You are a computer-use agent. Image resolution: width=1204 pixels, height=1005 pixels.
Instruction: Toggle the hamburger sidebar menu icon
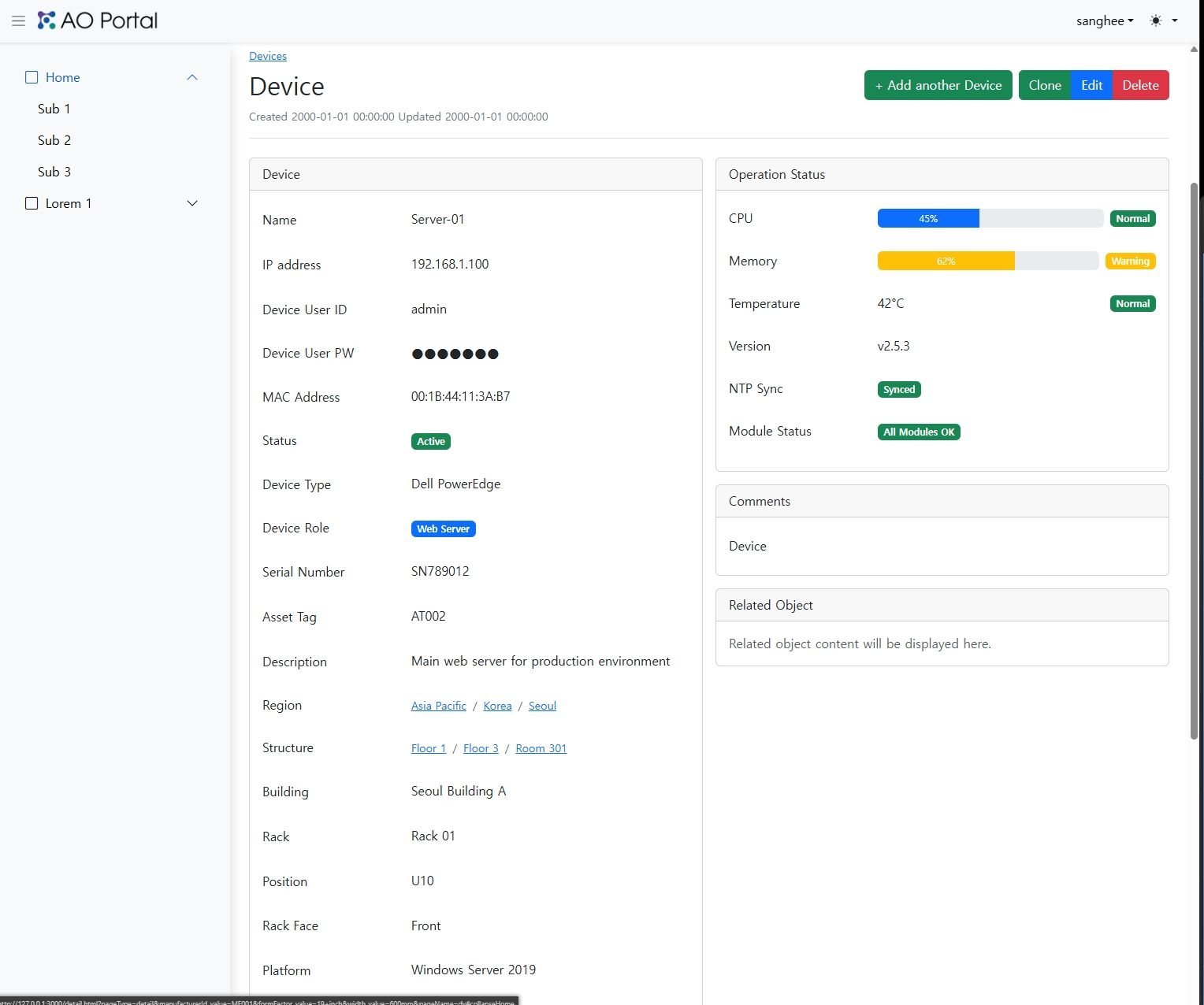tap(18, 20)
